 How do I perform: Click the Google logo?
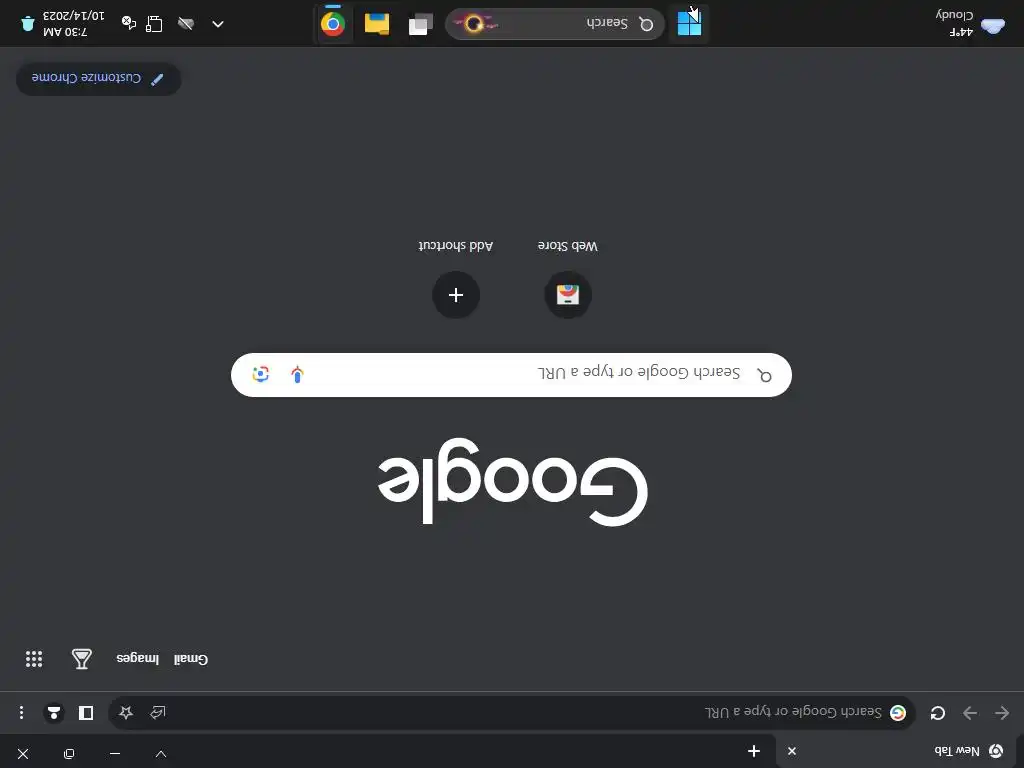(513, 482)
